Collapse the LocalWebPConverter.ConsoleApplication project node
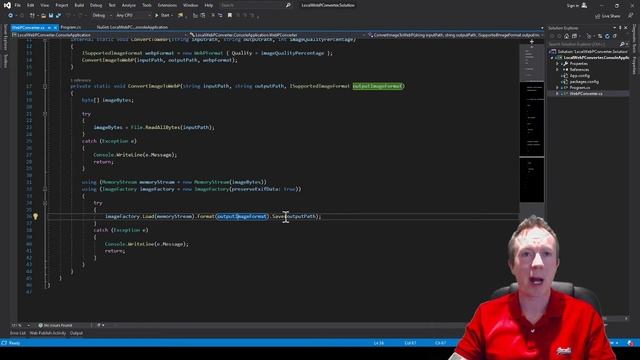The width and height of the screenshot is (640, 360). [x=552, y=58]
